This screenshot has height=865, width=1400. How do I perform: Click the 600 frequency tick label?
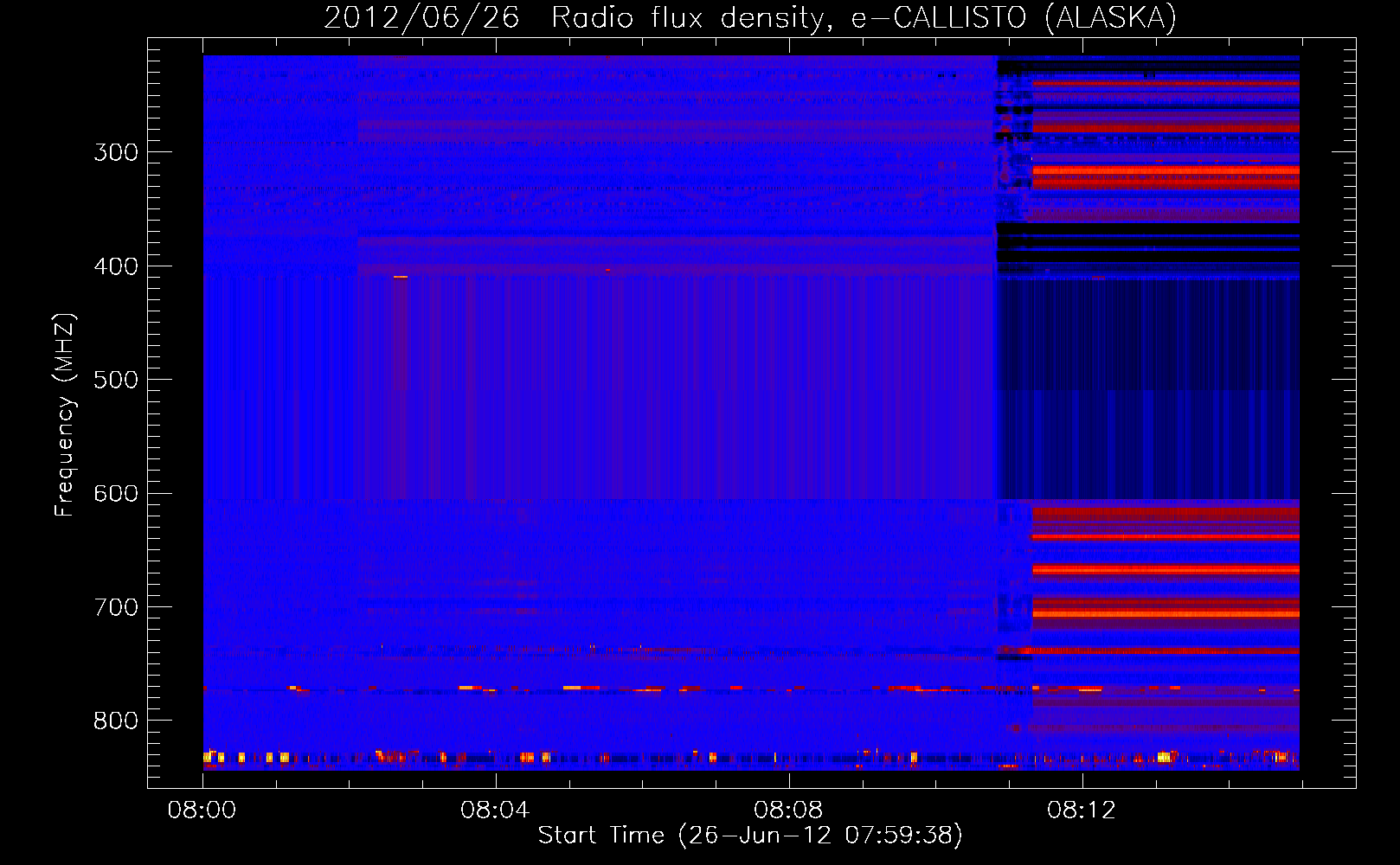coord(116,494)
